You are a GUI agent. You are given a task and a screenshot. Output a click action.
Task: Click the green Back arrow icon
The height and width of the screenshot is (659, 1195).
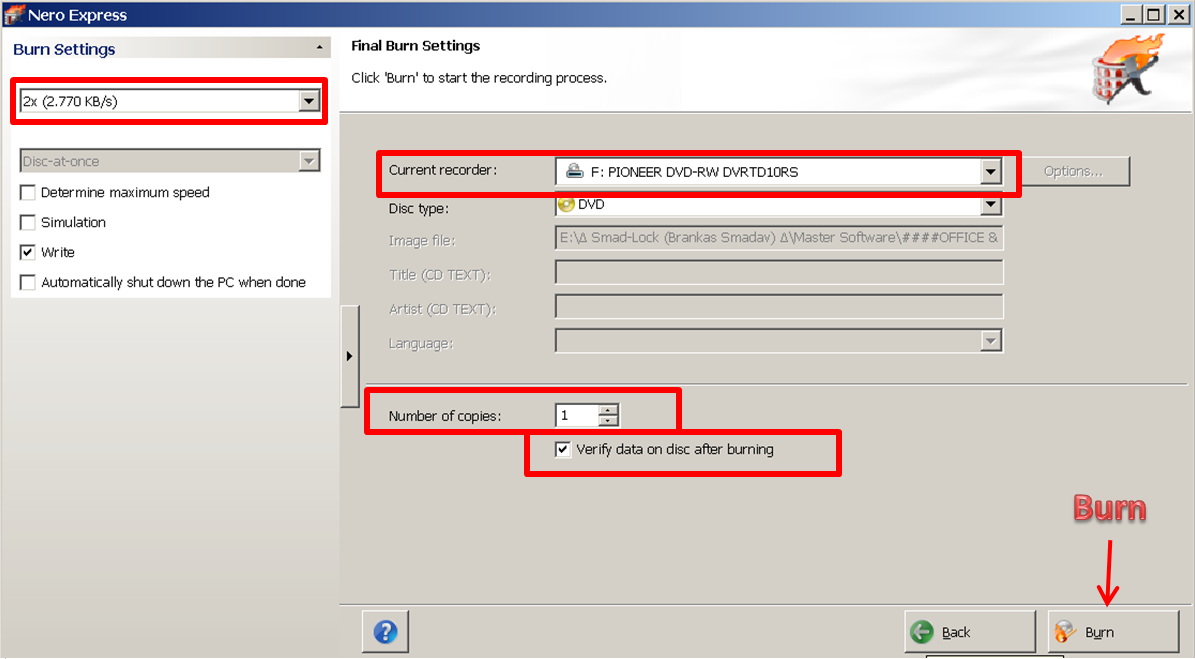922,632
